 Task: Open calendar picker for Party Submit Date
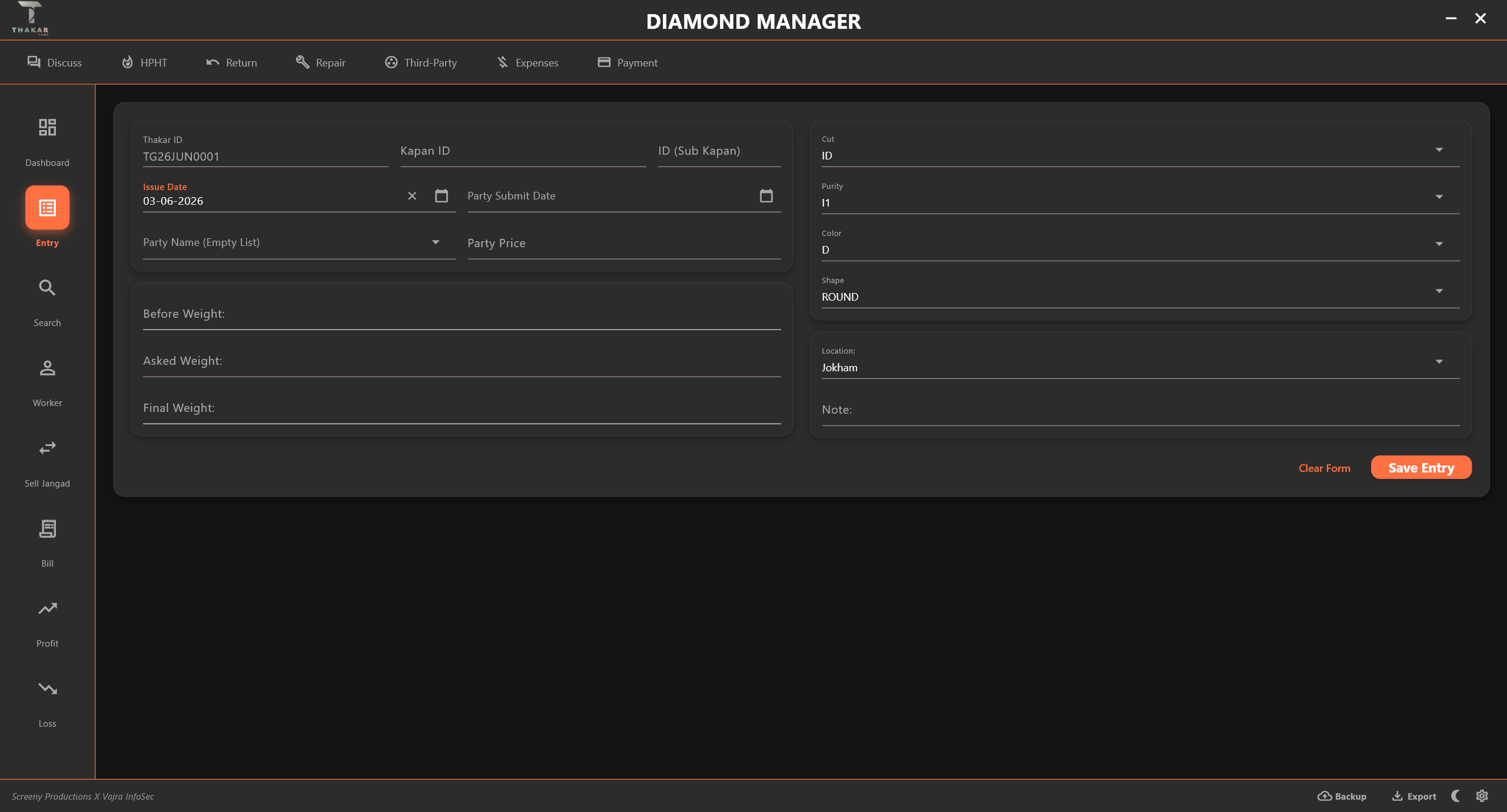pyautogui.click(x=766, y=196)
